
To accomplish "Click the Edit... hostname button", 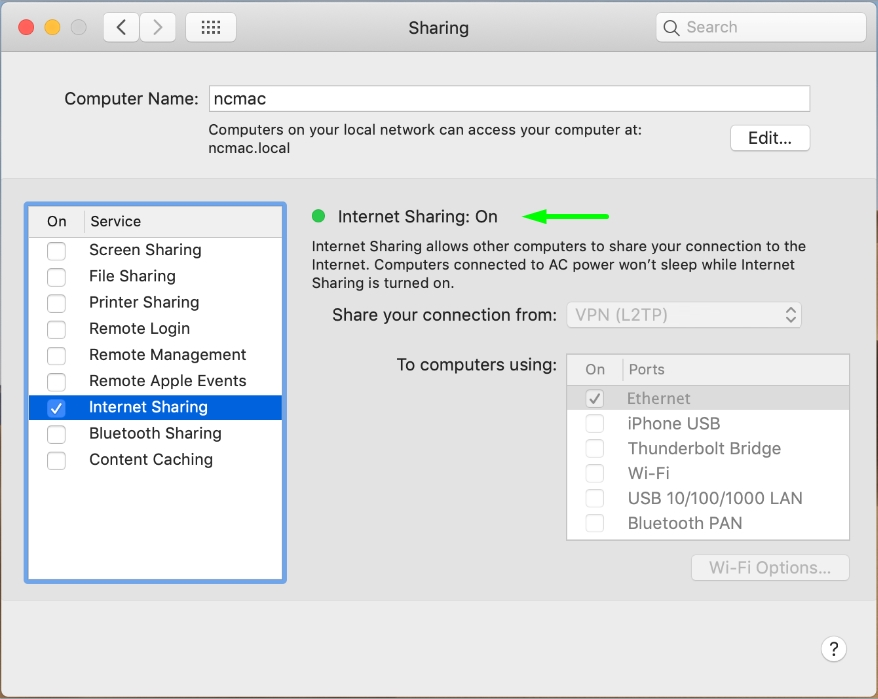I will (x=770, y=138).
